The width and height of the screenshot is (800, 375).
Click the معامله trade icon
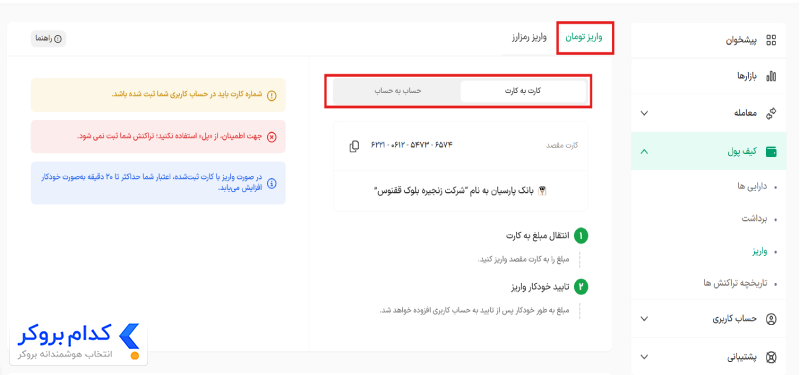(x=771, y=113)
